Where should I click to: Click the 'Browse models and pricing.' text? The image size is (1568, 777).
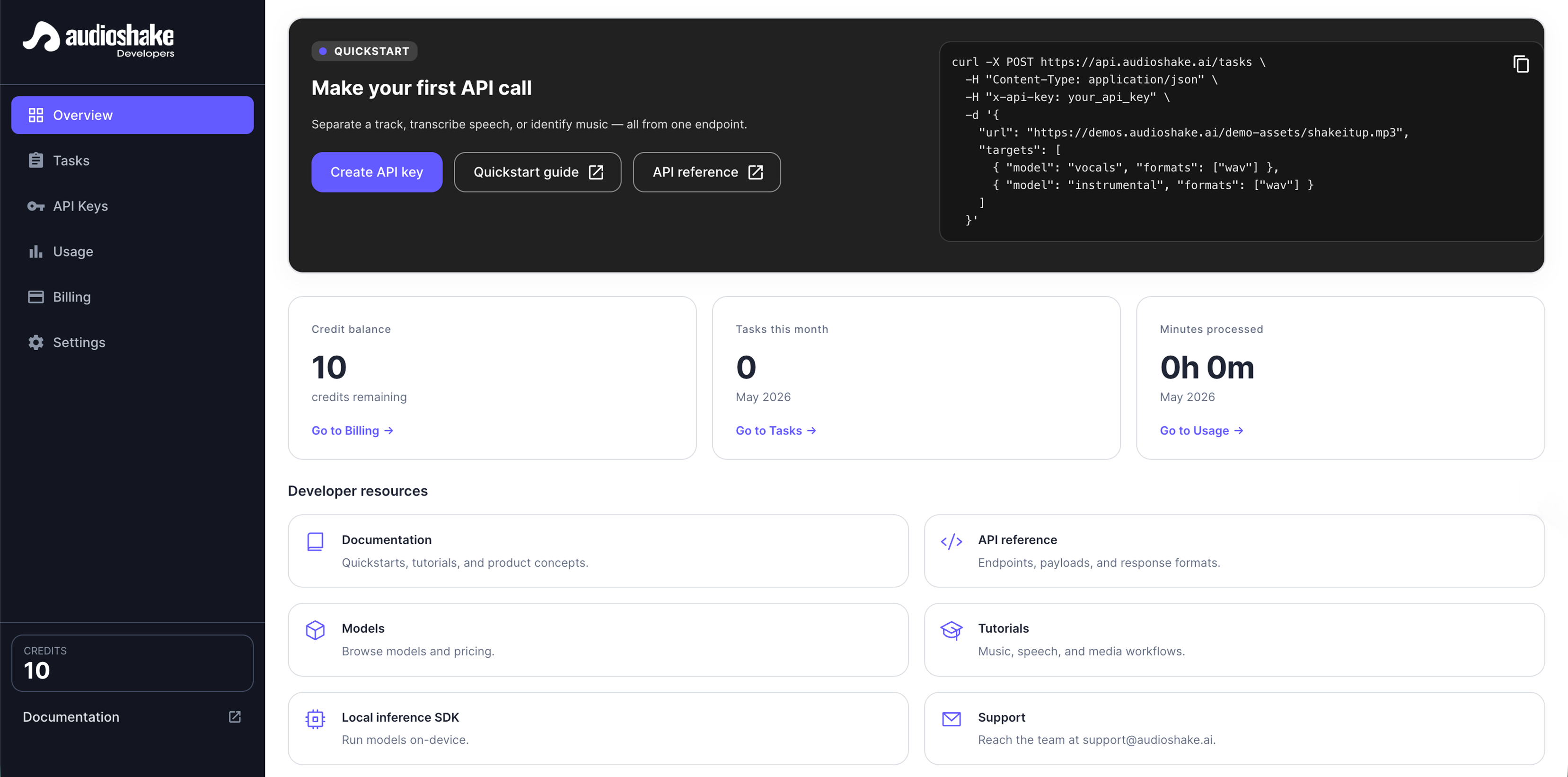pyautogui.click(x=418, y=651)
